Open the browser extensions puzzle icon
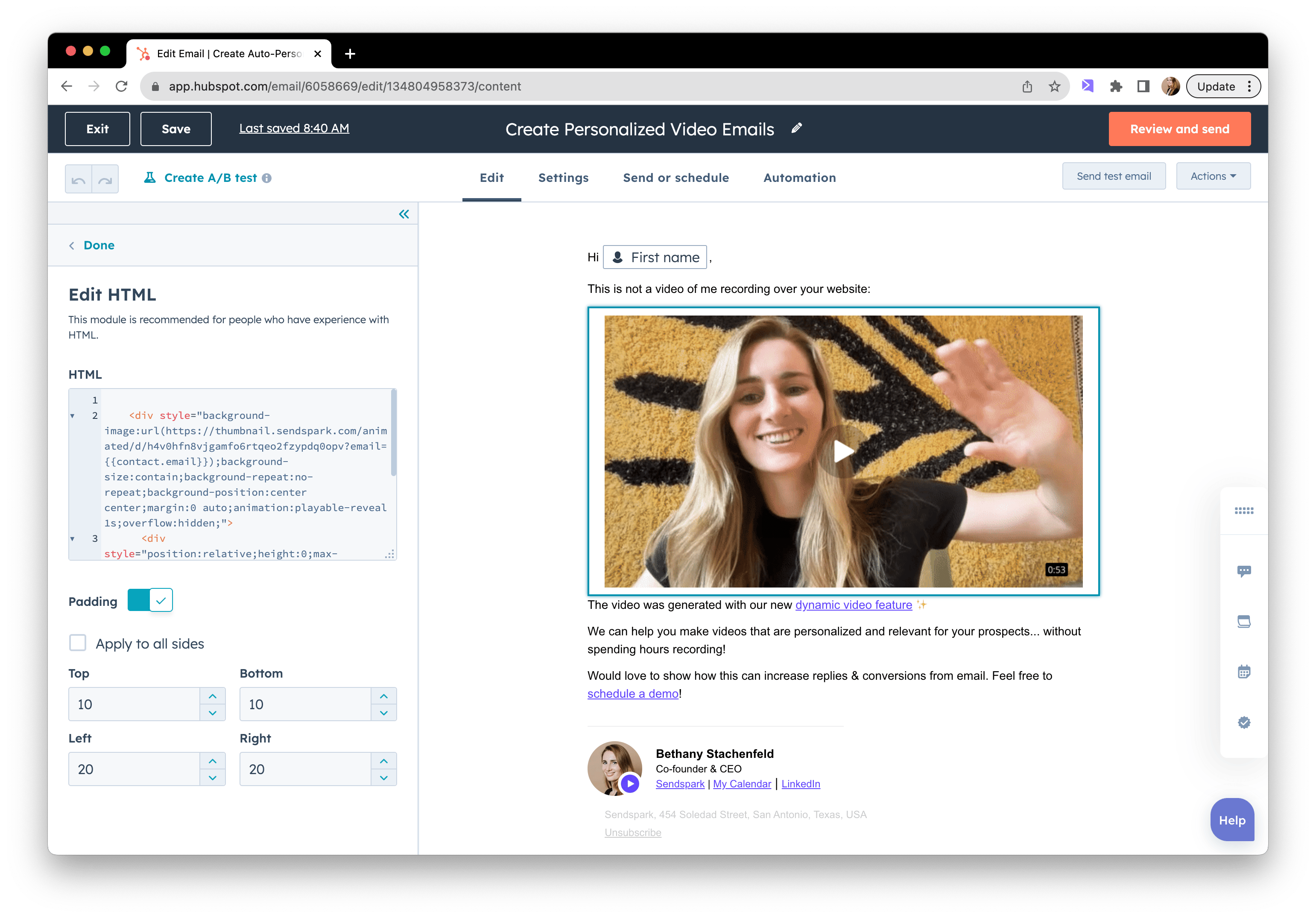Screen dimensions: 1316x918 click(x=1115, y=86)
